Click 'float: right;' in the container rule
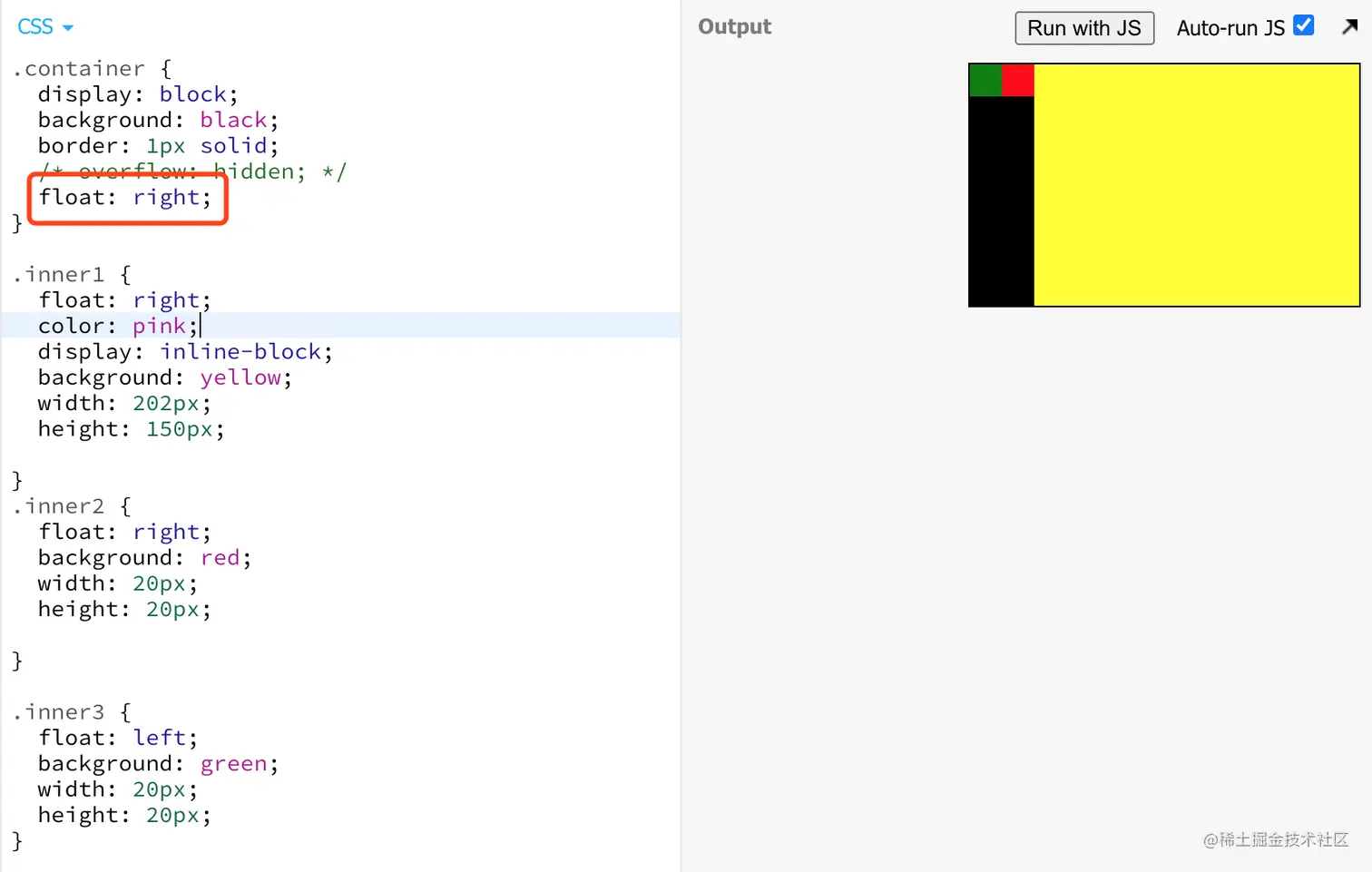This screenshot has height=872, width=1372. 124,197
